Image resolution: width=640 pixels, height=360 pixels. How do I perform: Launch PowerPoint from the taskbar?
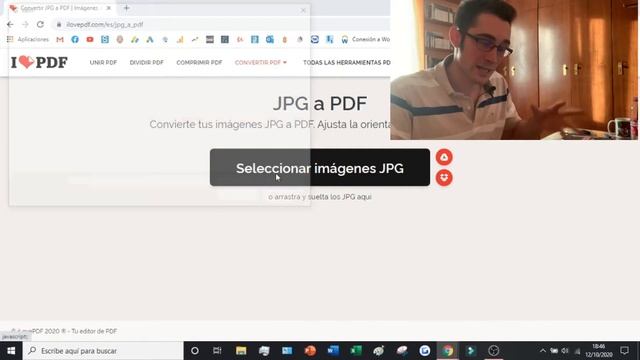tap(310, 351)
